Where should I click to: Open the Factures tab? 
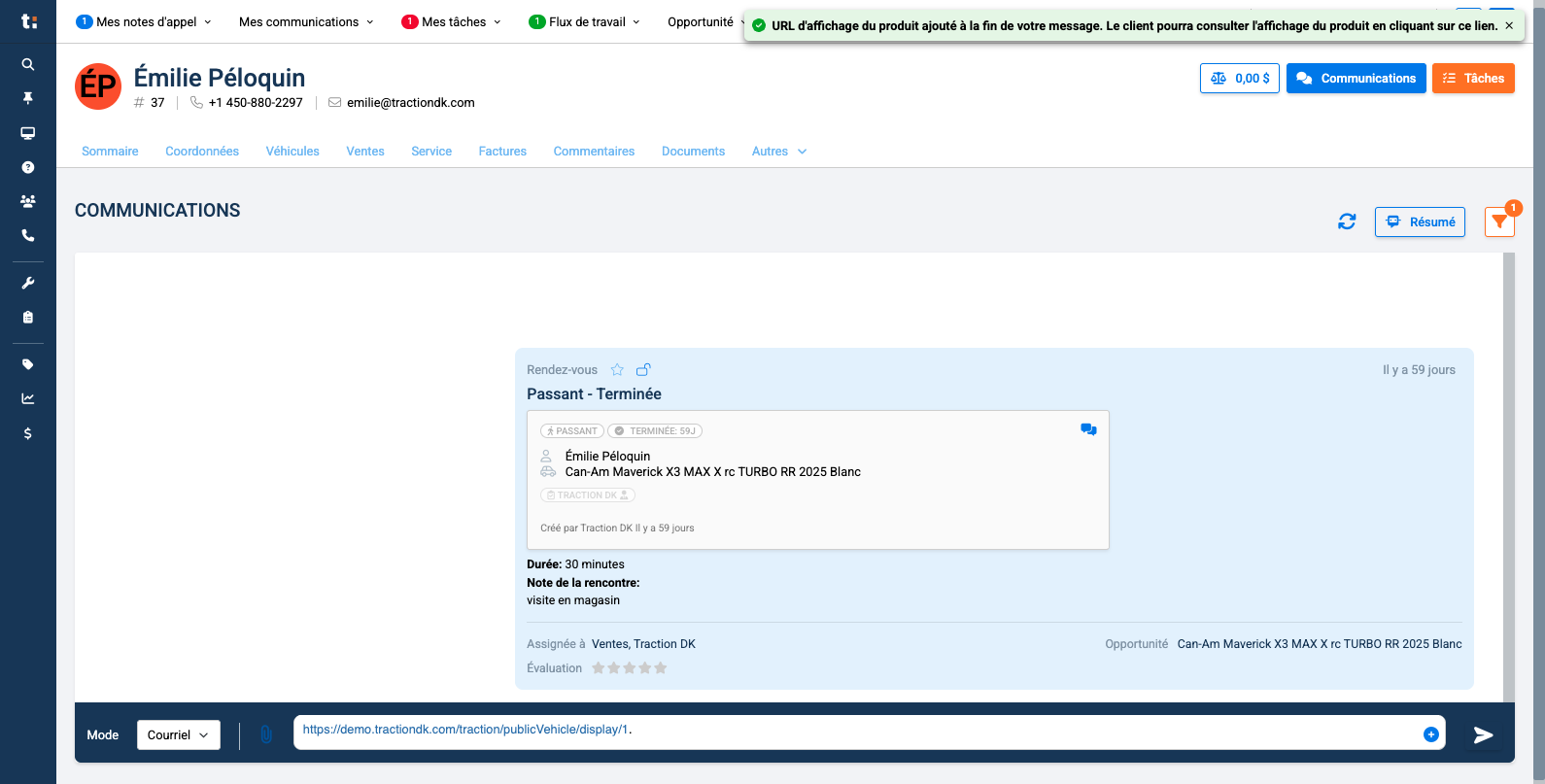[x=502, y=152]
